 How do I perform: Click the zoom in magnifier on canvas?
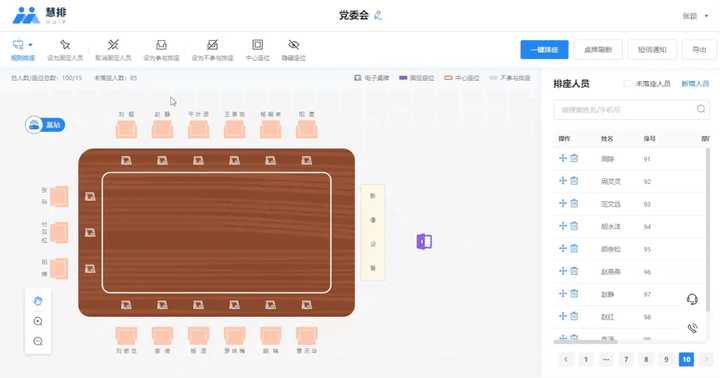click(38, 321)
